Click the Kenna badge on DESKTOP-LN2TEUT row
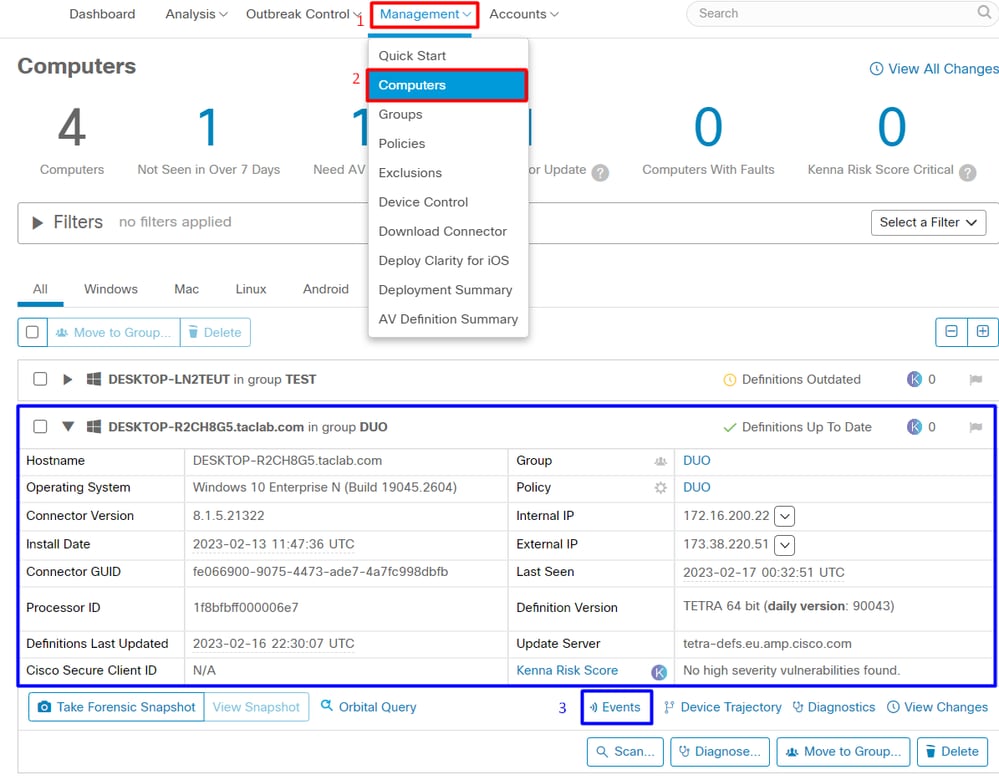Image resolution: width=999 pixels, height=780 pixels. (914, 379)
